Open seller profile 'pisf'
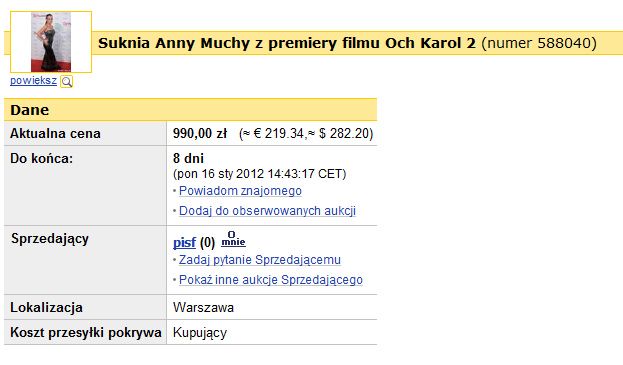 pyautogui.click(x=184, y=242)
